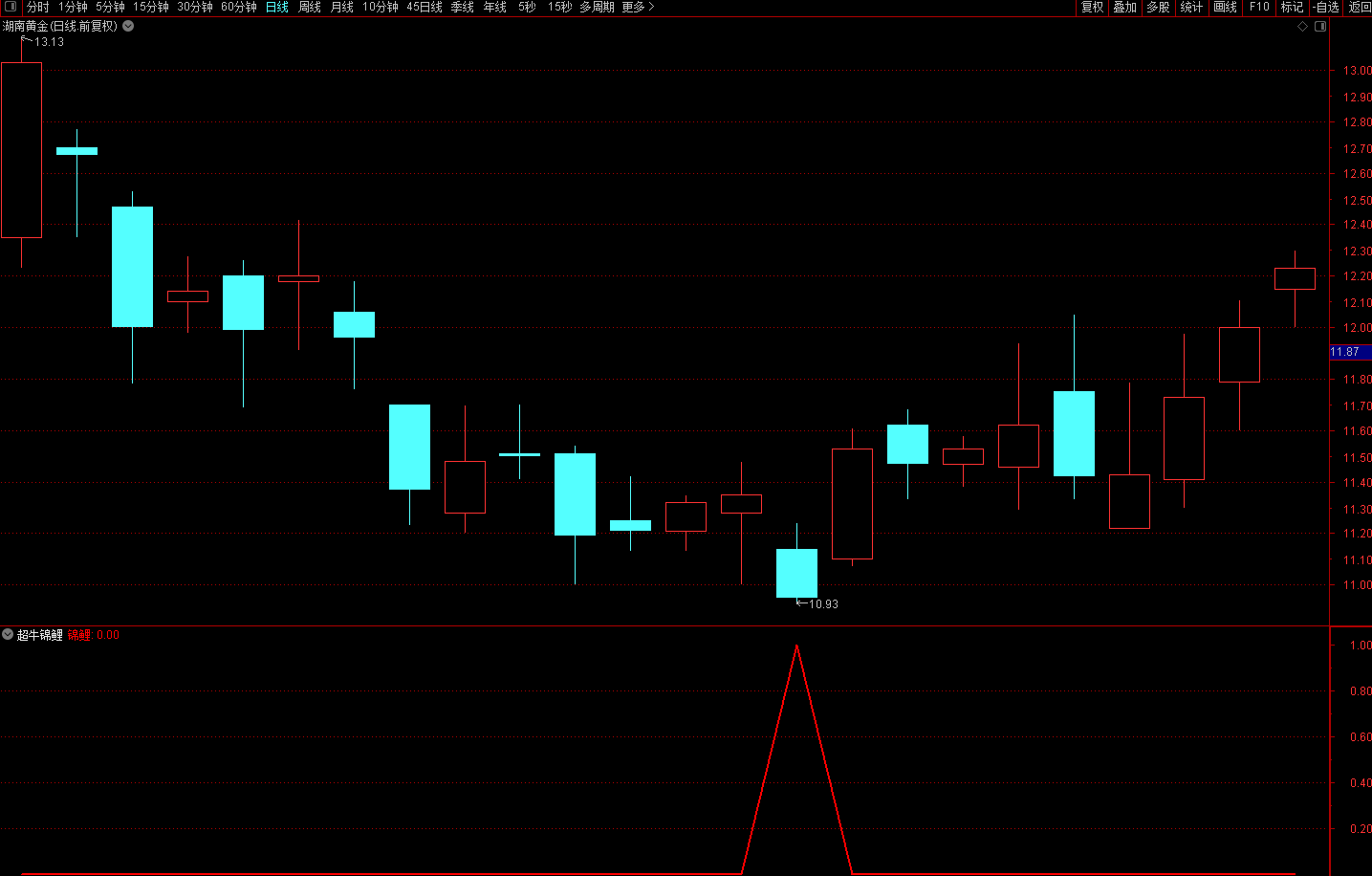Click the 超牛锦鲤 indicator name

point(40,635)
